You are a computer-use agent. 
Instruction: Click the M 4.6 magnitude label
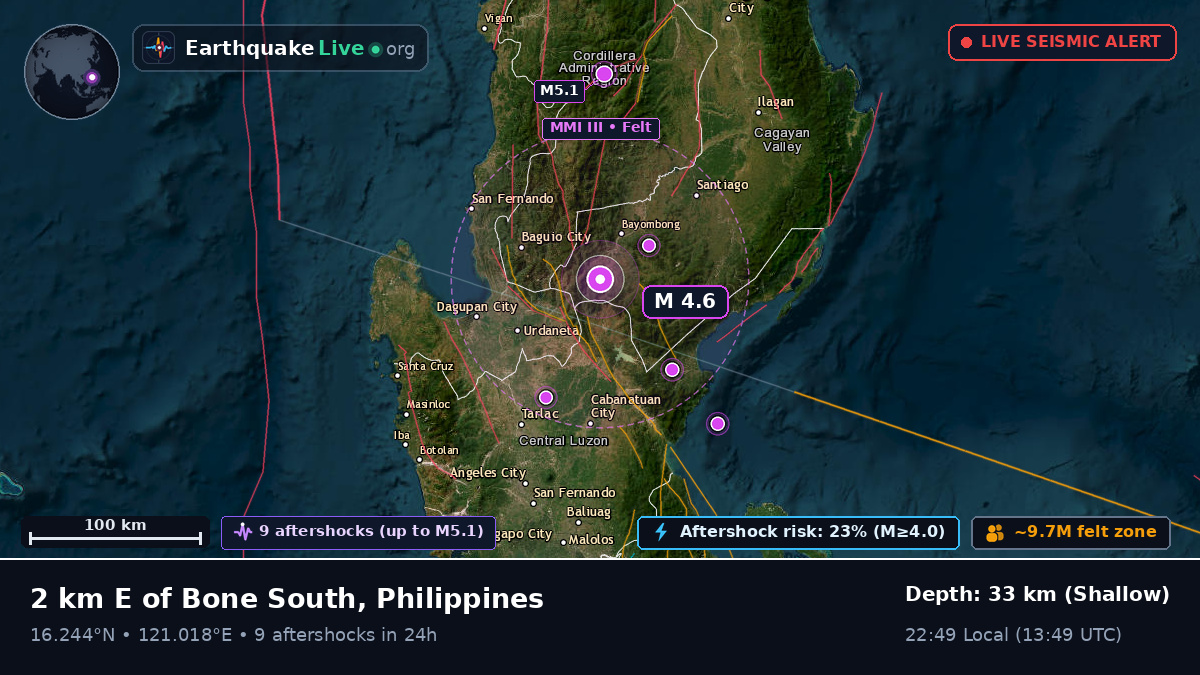pos(685,301)
